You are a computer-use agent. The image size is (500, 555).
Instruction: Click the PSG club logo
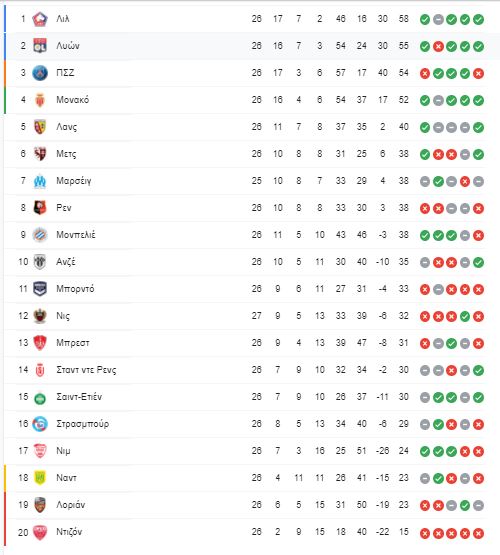coord(40,73)
